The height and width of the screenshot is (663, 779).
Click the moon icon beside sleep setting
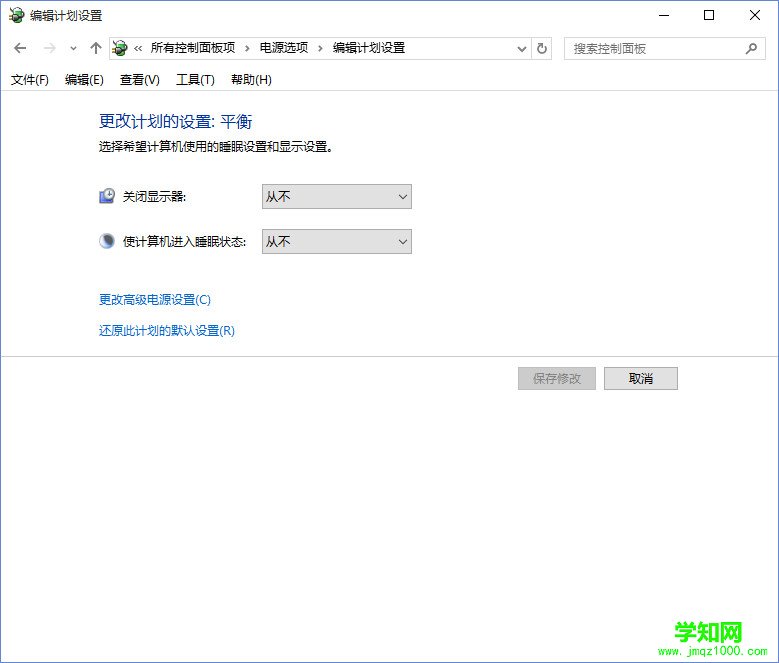tap(107, 241)
